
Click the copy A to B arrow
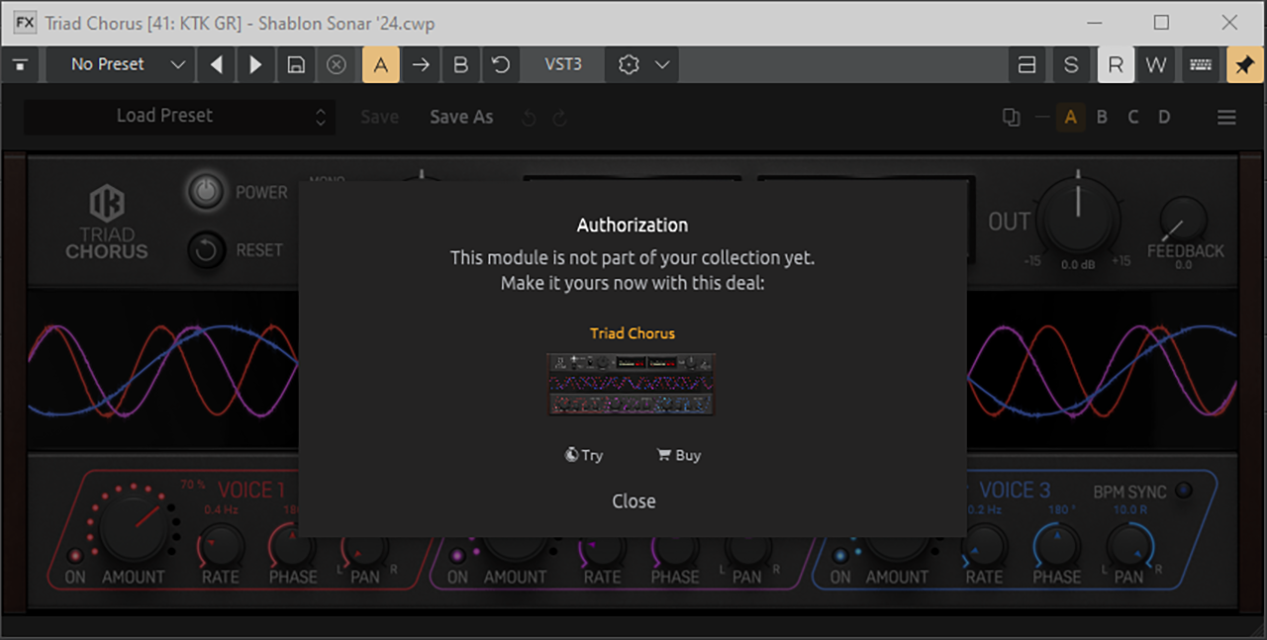421,65
